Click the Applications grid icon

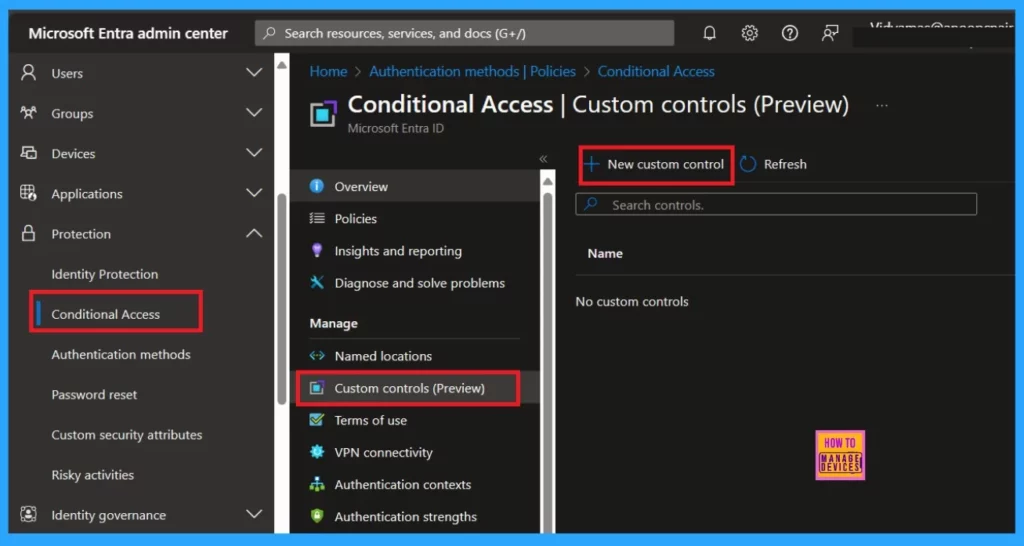point(28,193)
